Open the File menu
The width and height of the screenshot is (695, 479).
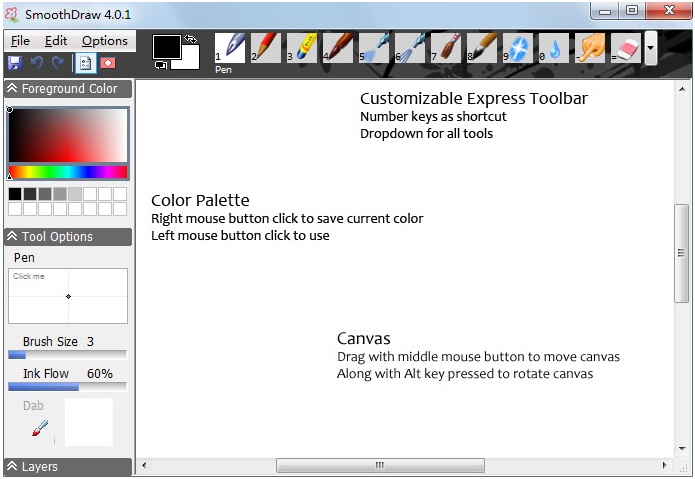[20, 41]
